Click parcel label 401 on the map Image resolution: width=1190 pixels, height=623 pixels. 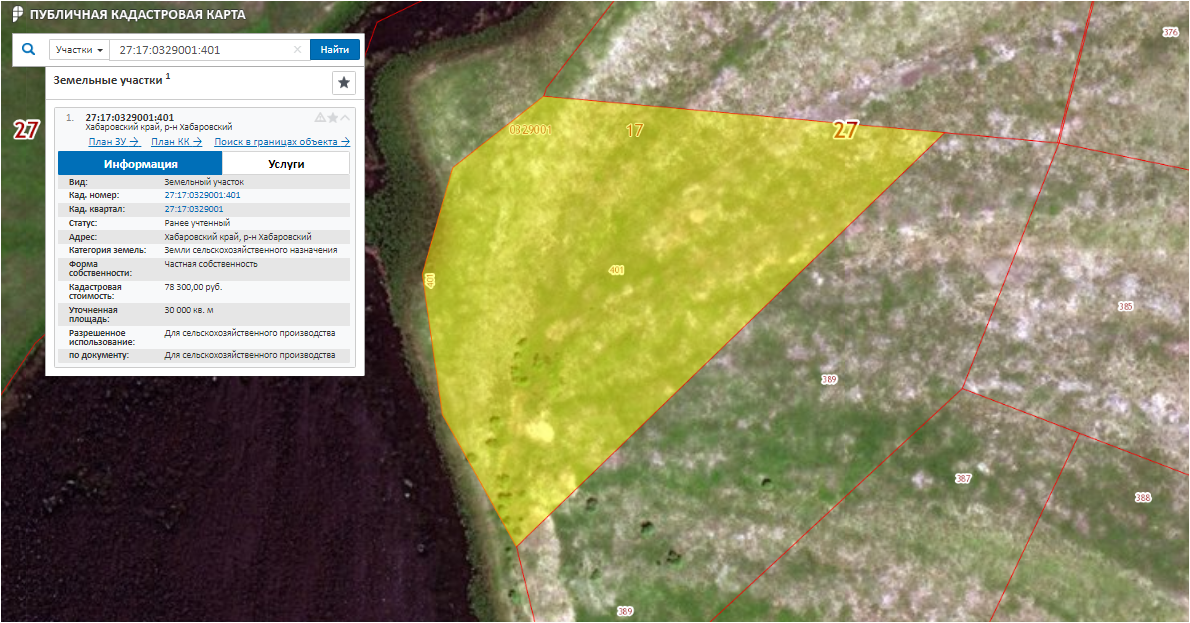point(616,270)
